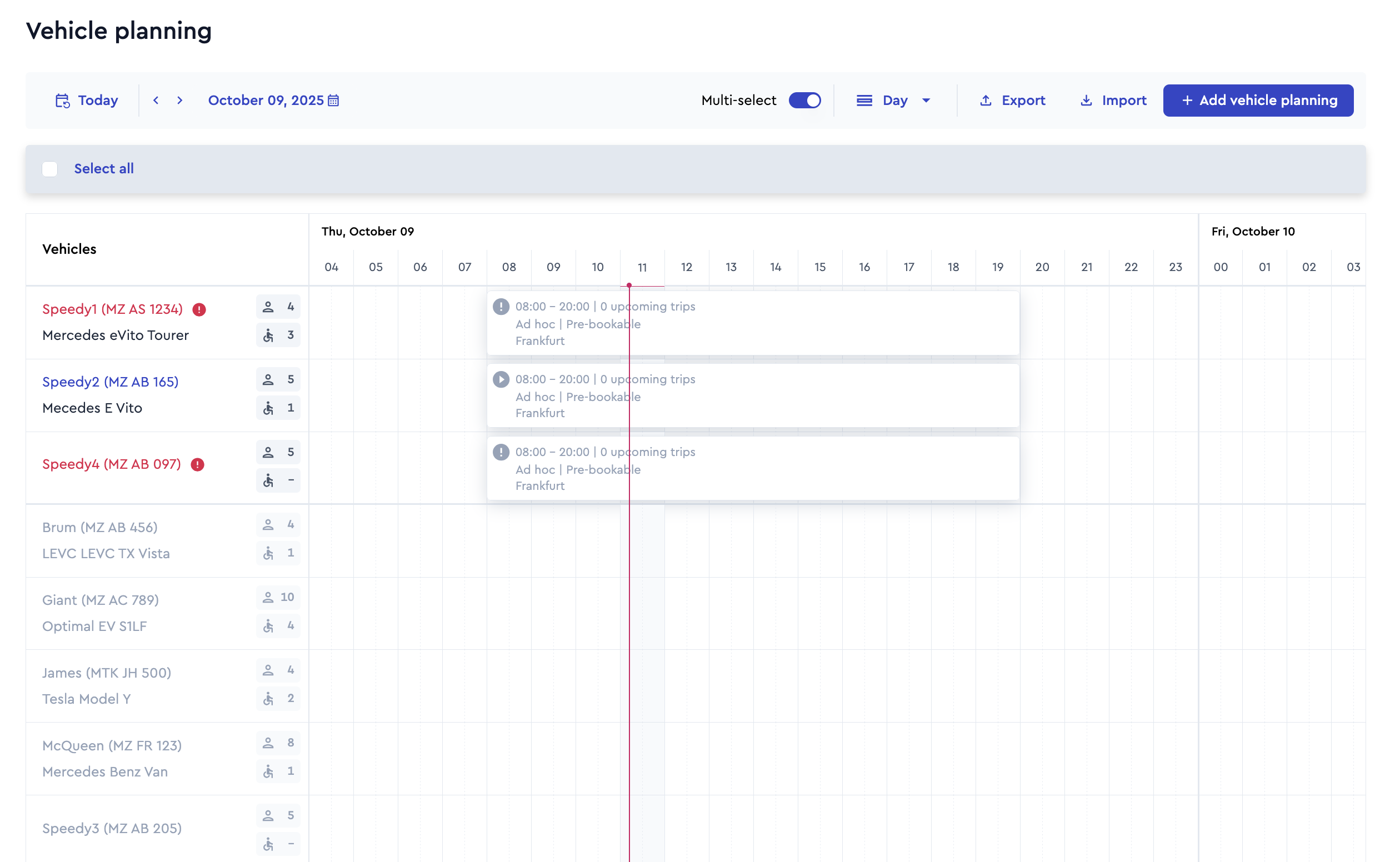The image size is (1400, 862).
Task: Click the 'Speedy3 (MZ AB 205)' vehicle name
Action: pyautogui.click(x=112, y=828)
